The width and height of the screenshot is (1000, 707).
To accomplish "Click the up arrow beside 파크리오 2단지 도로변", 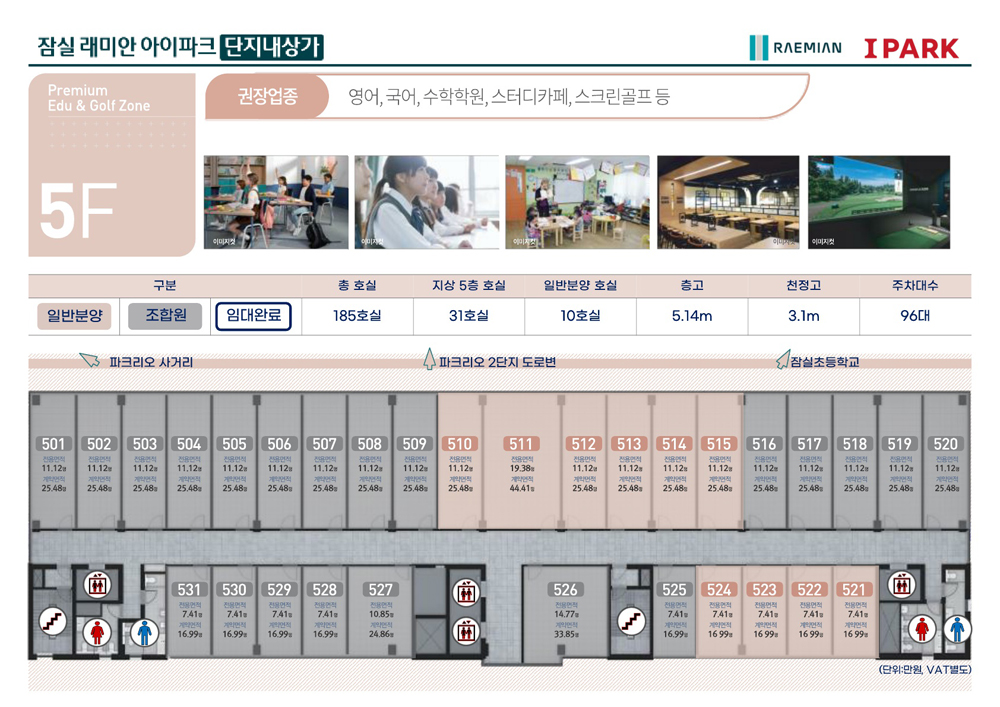I will point(429,359).
